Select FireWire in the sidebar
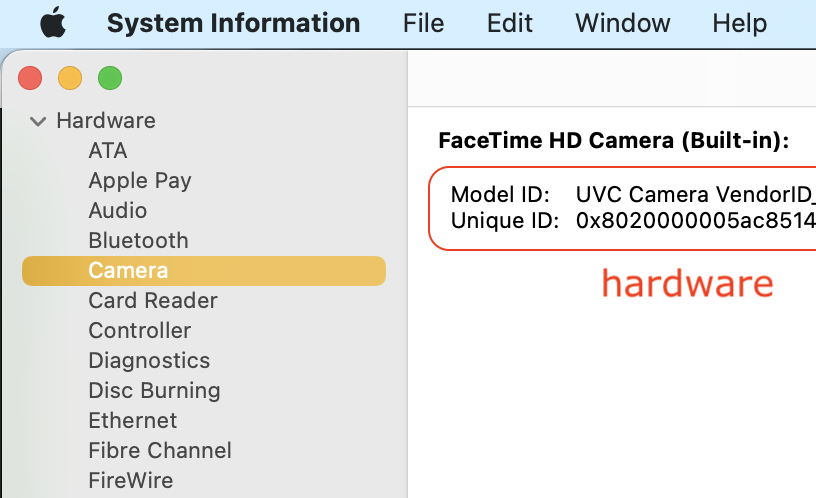 coord(130,481)
